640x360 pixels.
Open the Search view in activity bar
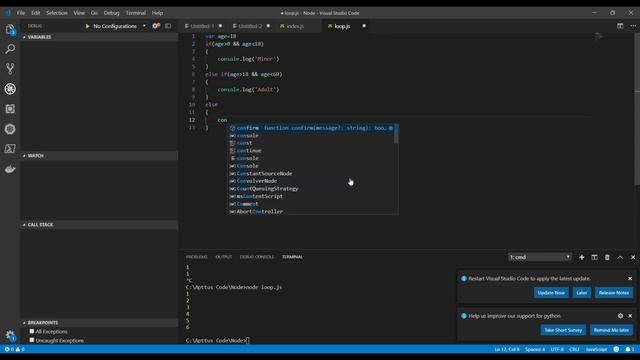click(10, 49)
